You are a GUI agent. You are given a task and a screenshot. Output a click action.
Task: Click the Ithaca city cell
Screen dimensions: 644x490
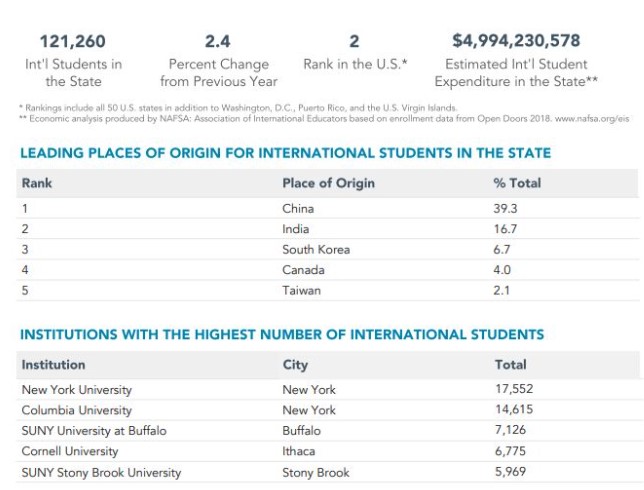(x=300, y=451)
